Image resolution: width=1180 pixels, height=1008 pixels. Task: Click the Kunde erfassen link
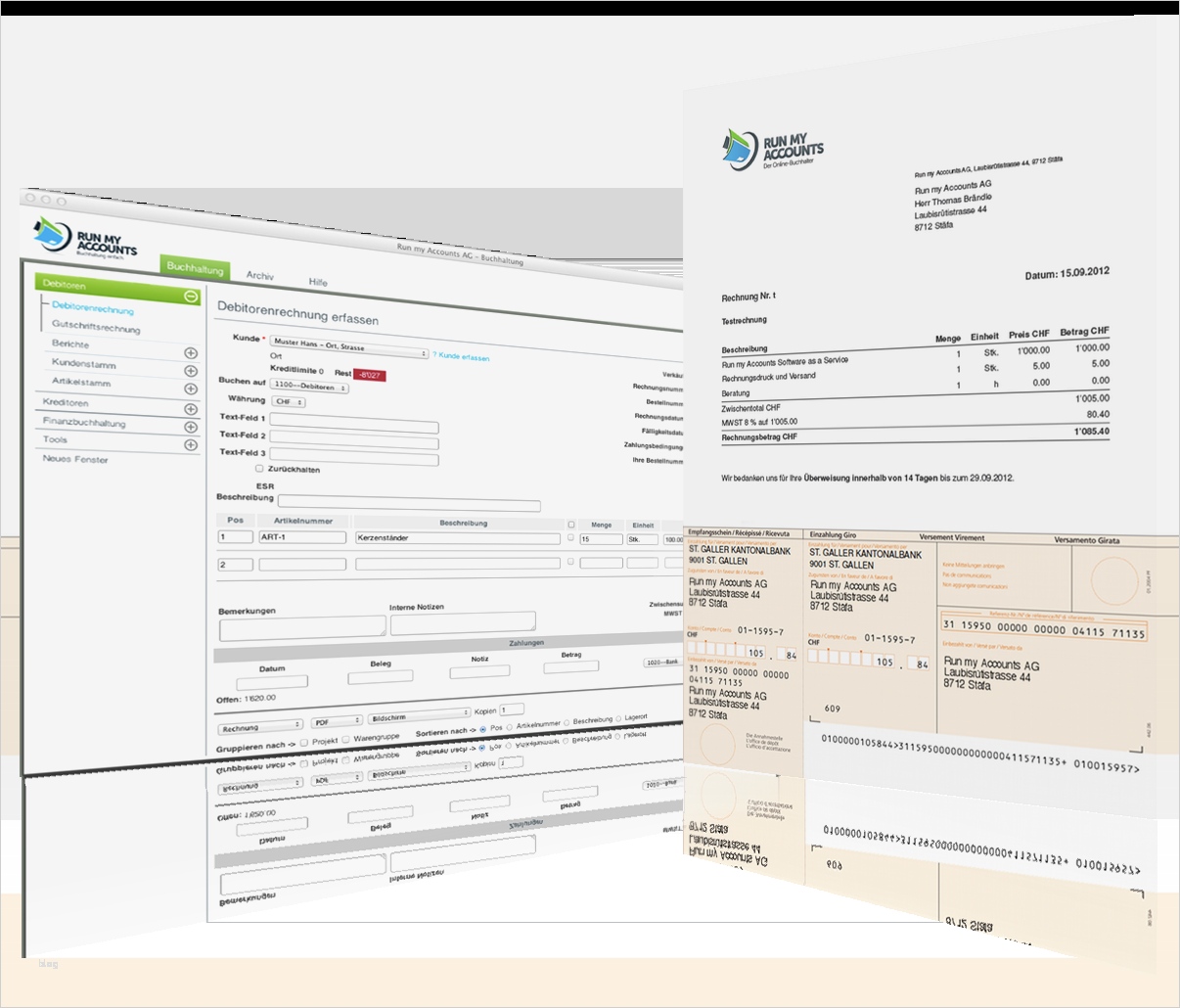click(x=462, y=356)
